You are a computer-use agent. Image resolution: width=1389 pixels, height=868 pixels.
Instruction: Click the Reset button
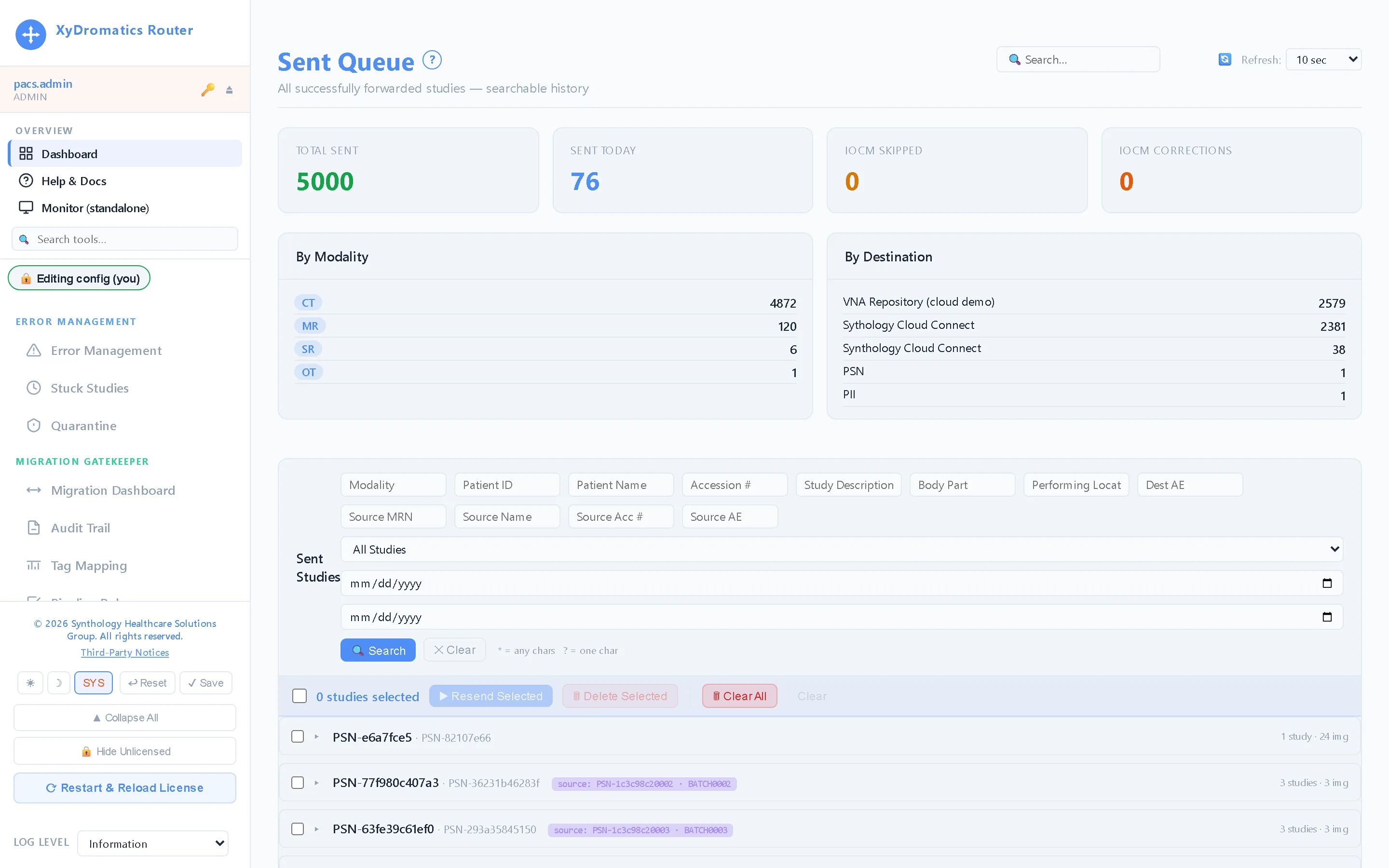(148, 682)
